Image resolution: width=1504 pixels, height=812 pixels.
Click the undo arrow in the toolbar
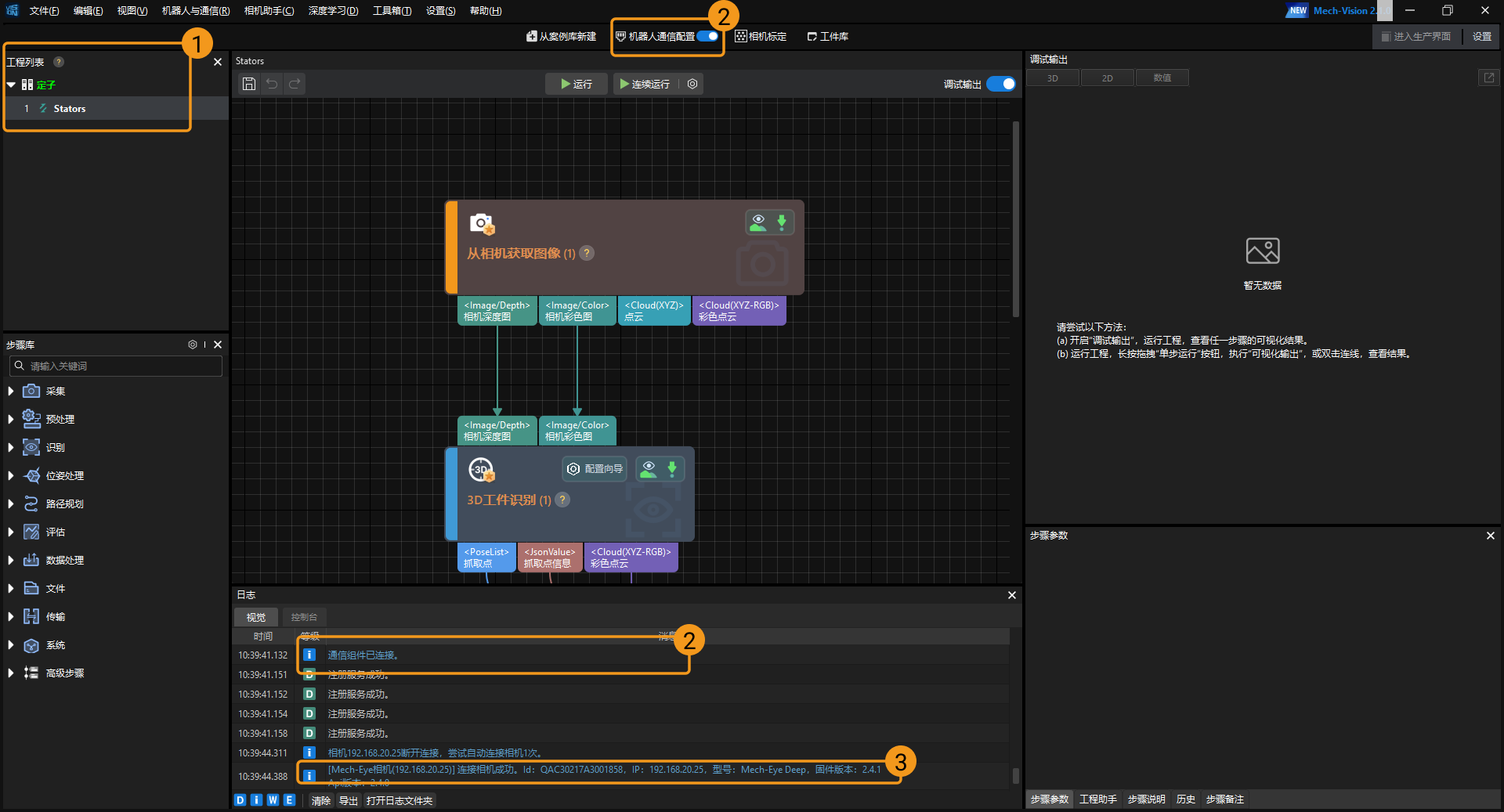tap(272, 84)
